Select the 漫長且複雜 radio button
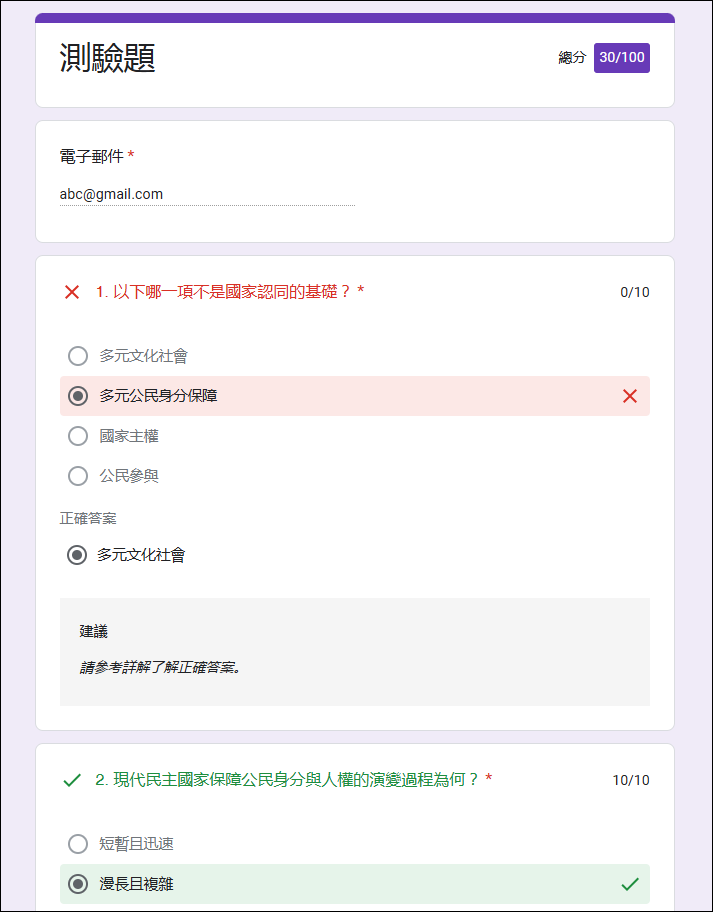Screen dimensions: 713x912 78,884
